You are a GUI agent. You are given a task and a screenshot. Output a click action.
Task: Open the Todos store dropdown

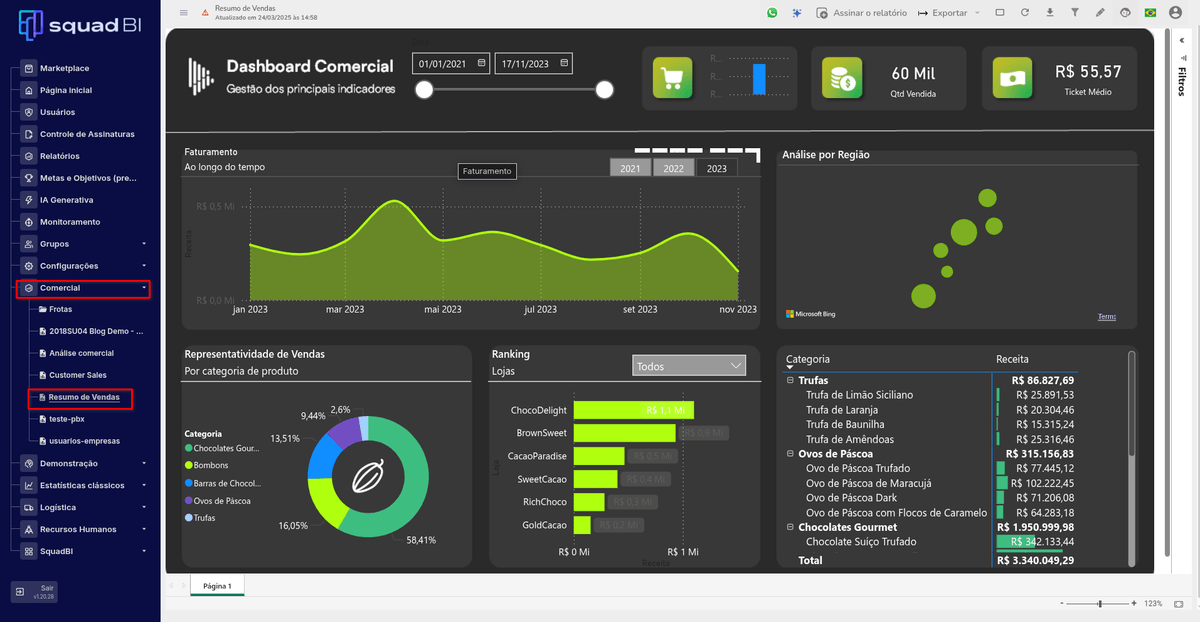(x=689, y=366)
